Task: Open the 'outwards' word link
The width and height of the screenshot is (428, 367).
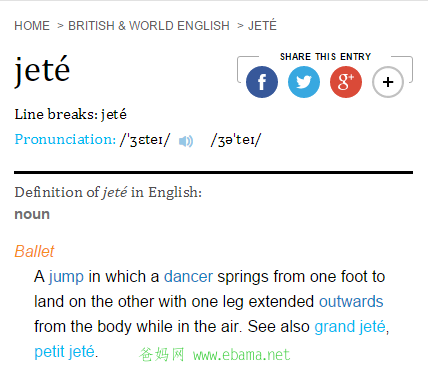Action: point(351,302)
